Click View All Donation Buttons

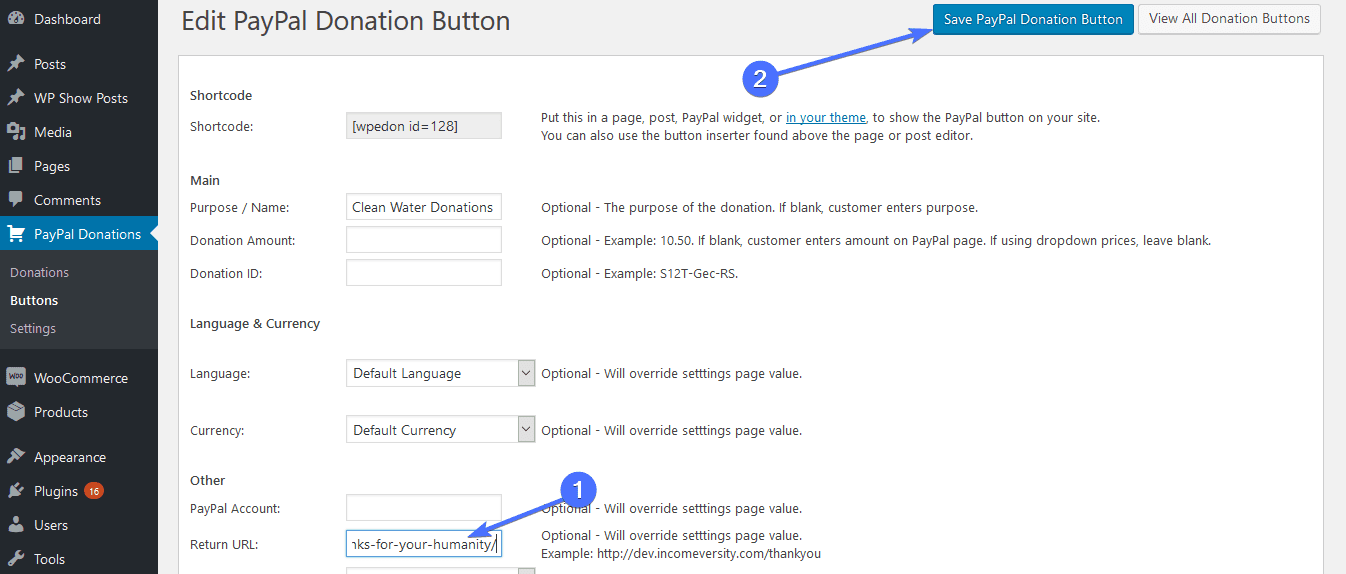pos(1229,18)
